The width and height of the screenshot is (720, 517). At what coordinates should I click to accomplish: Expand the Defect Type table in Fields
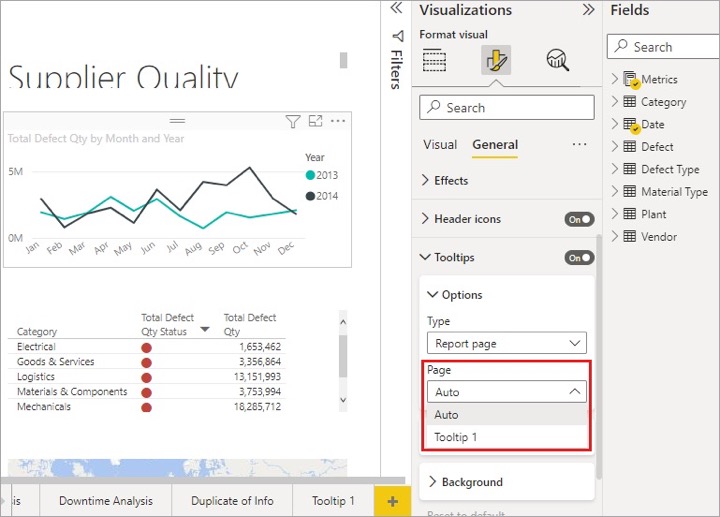[615, 169]
